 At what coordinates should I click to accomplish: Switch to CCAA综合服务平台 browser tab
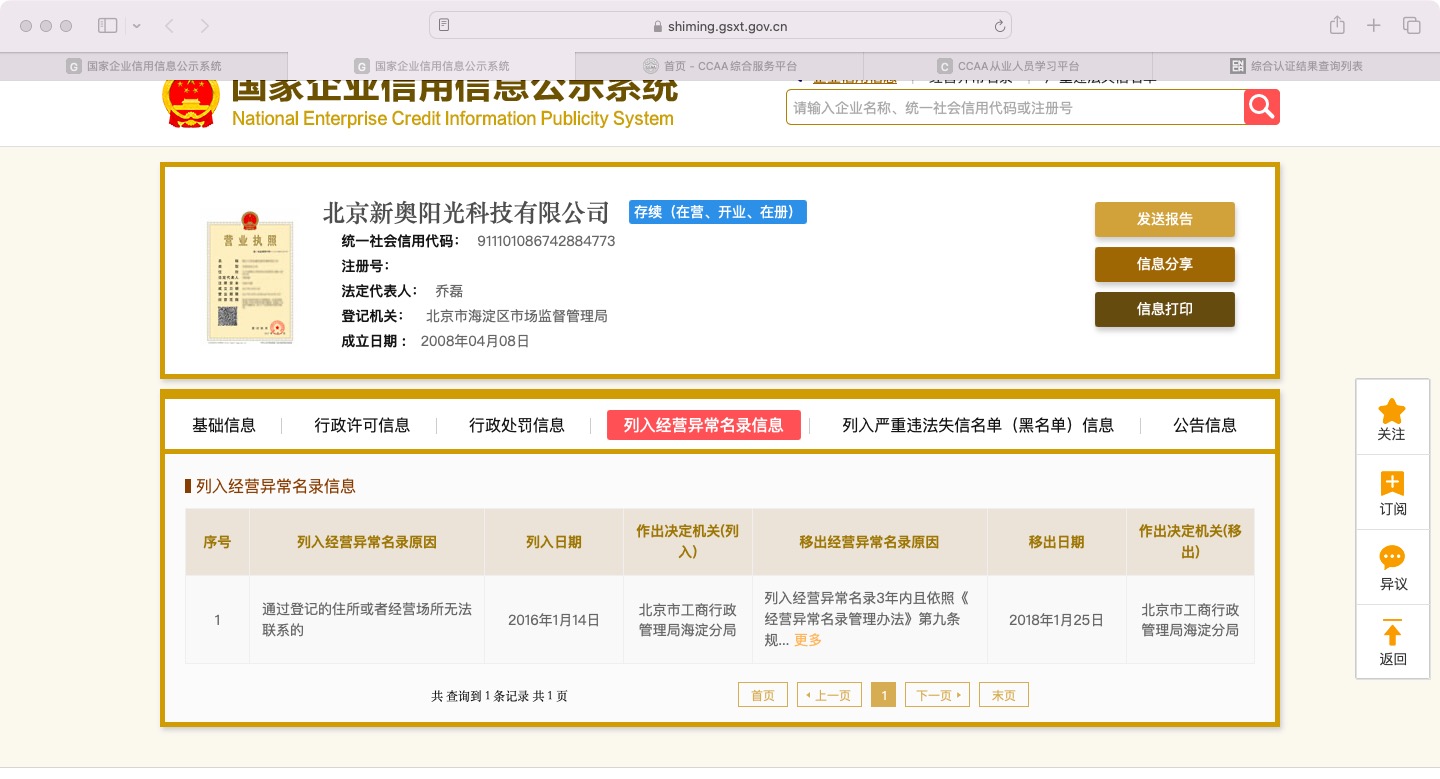tap(720, 66)
